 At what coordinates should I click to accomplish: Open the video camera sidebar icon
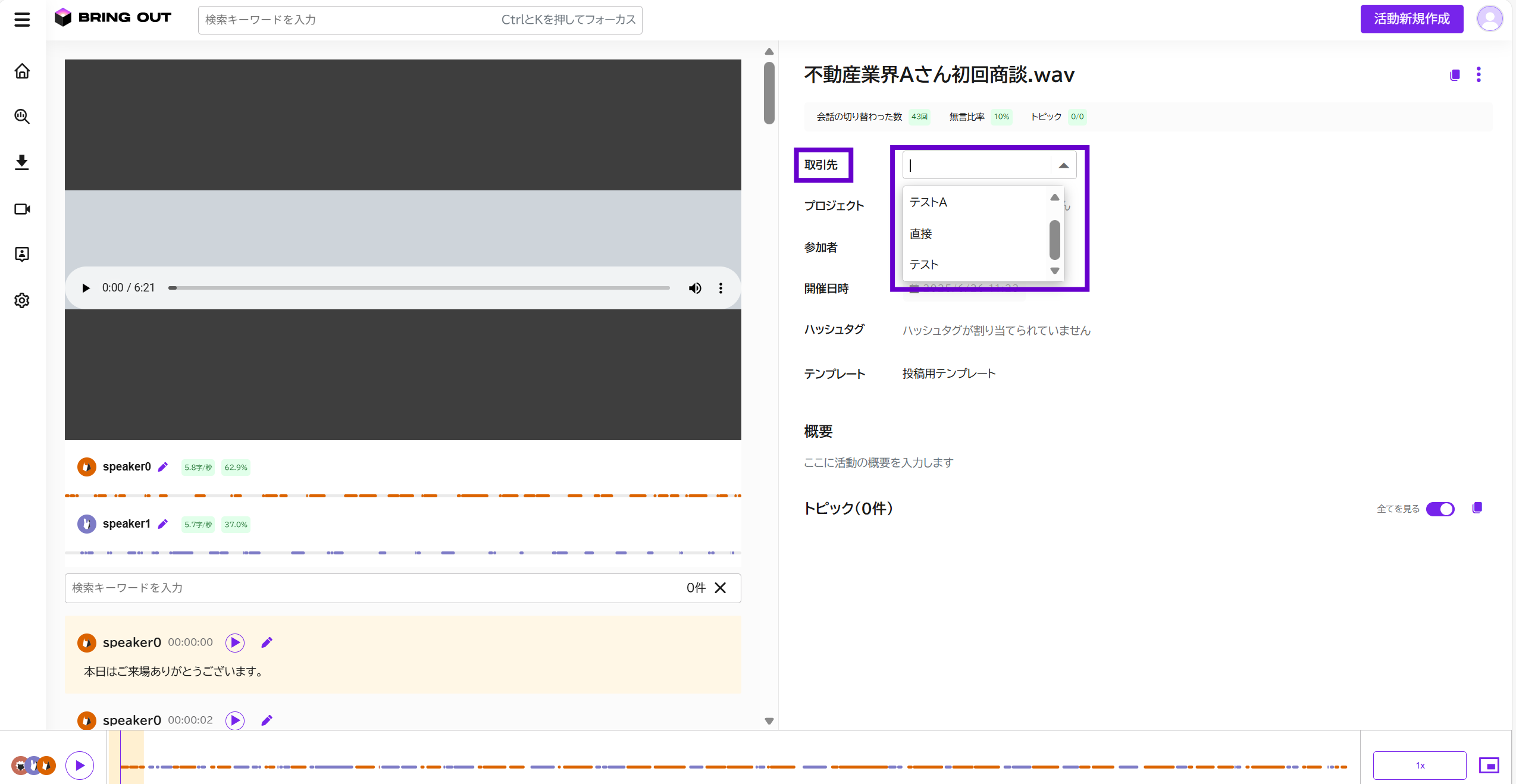(x=22, y=209)
